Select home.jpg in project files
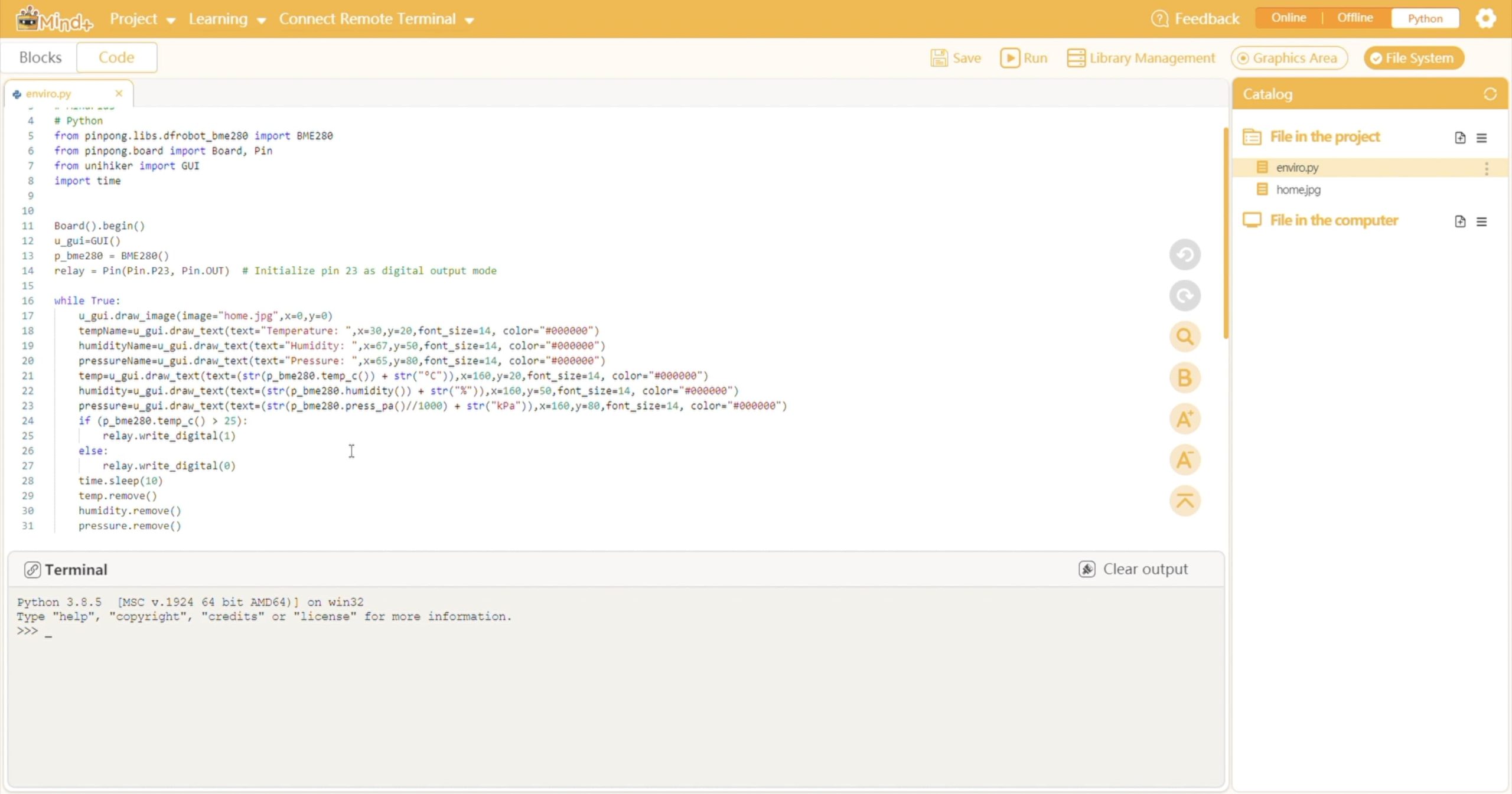The image size is (1512, 794). 1298,189
